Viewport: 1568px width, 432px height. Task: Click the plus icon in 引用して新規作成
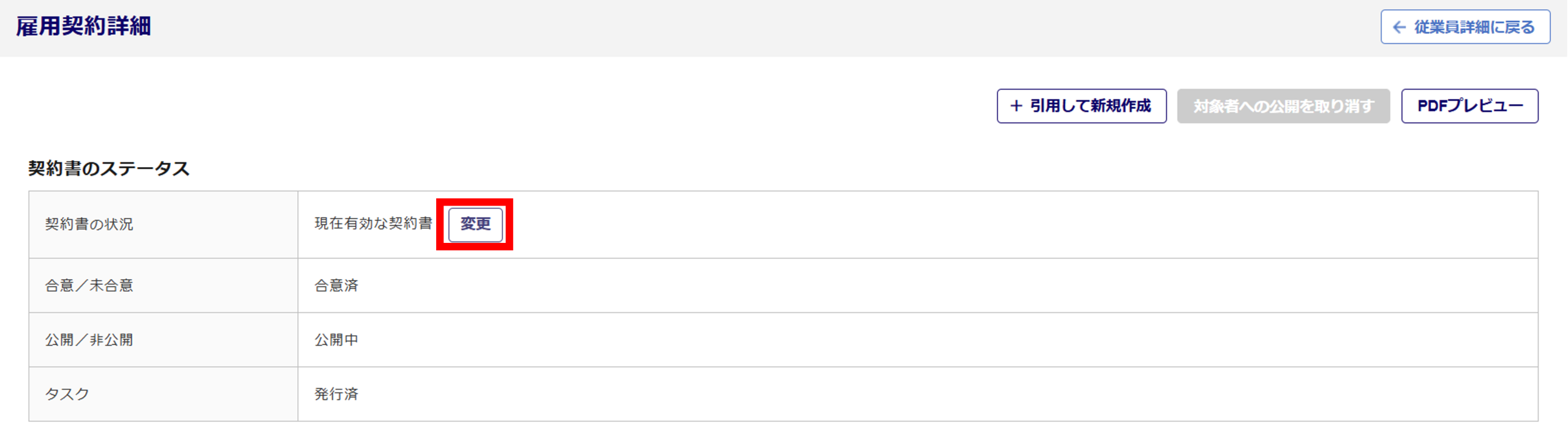(x=1016, y=106)
